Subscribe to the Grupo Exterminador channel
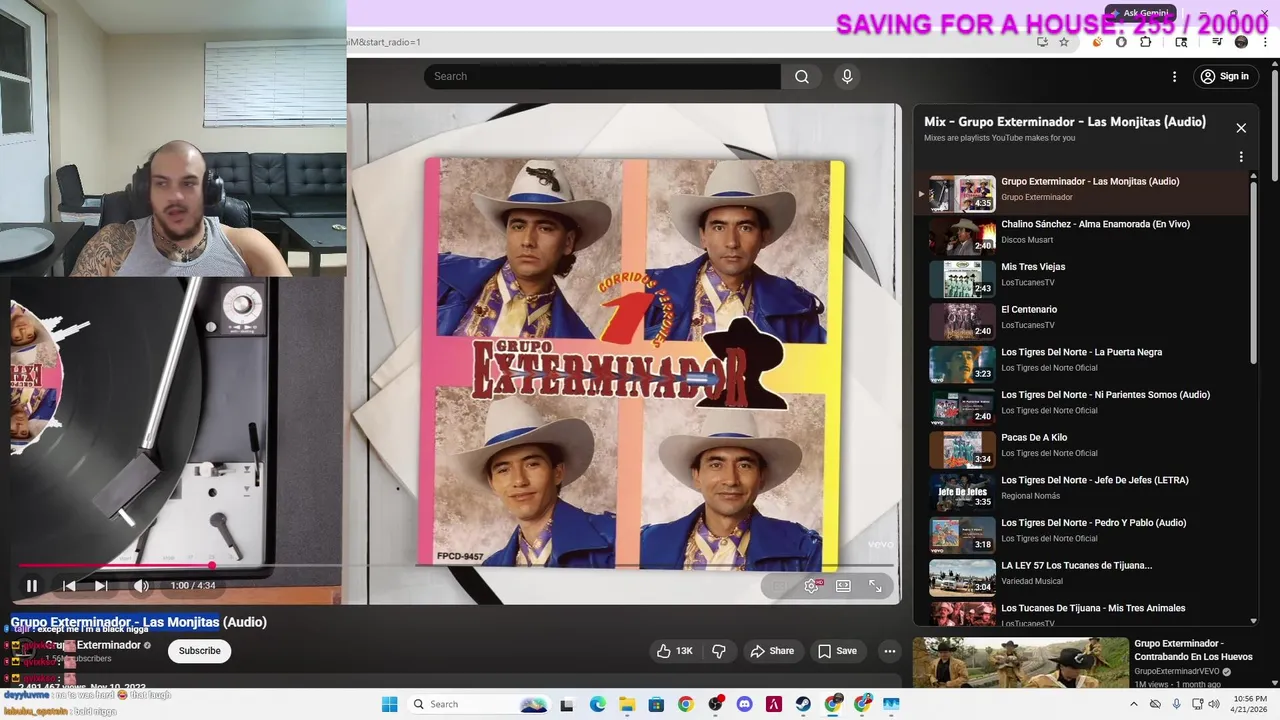 [199, 651]
